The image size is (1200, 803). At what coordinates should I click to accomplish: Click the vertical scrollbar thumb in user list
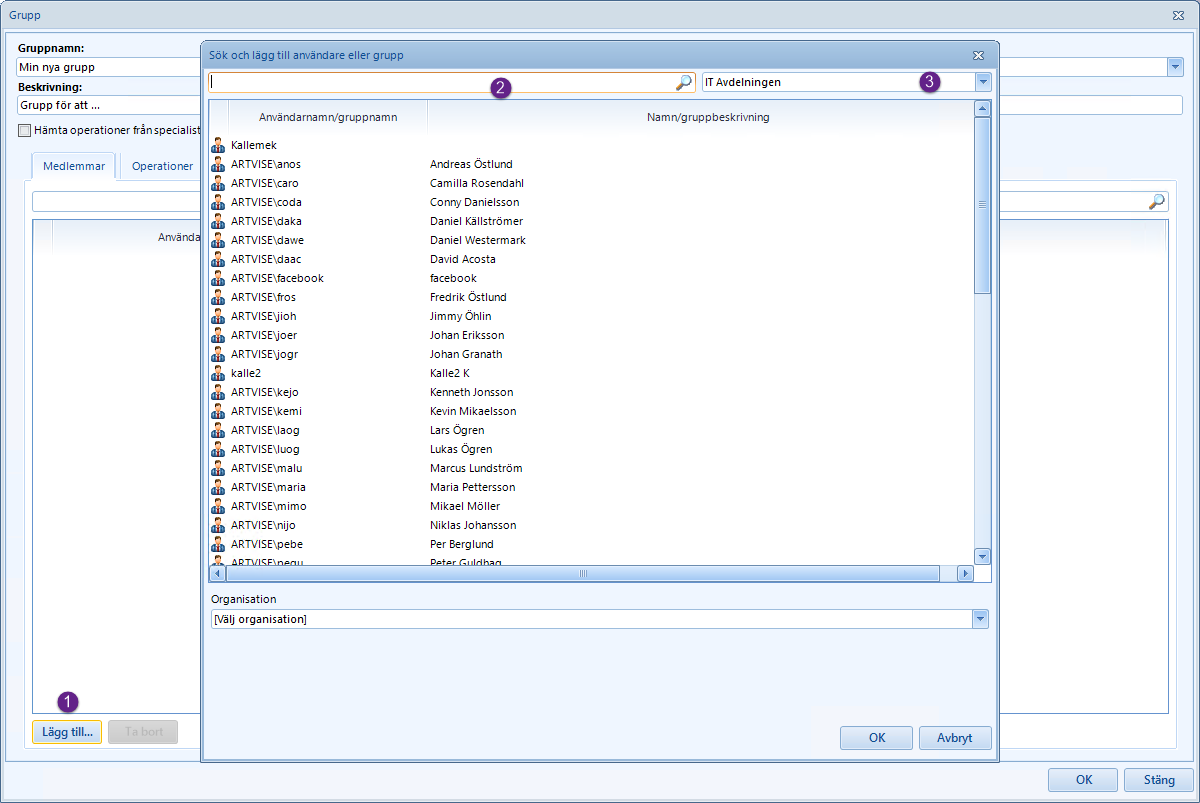point(982,205)
